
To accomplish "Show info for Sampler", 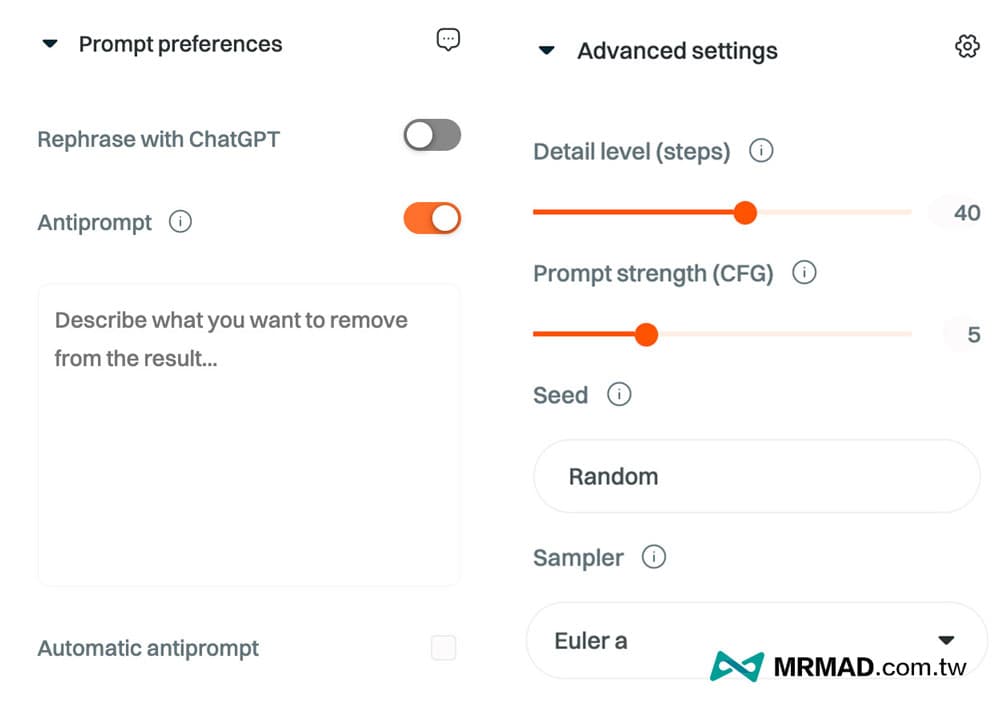I will 653,557.
